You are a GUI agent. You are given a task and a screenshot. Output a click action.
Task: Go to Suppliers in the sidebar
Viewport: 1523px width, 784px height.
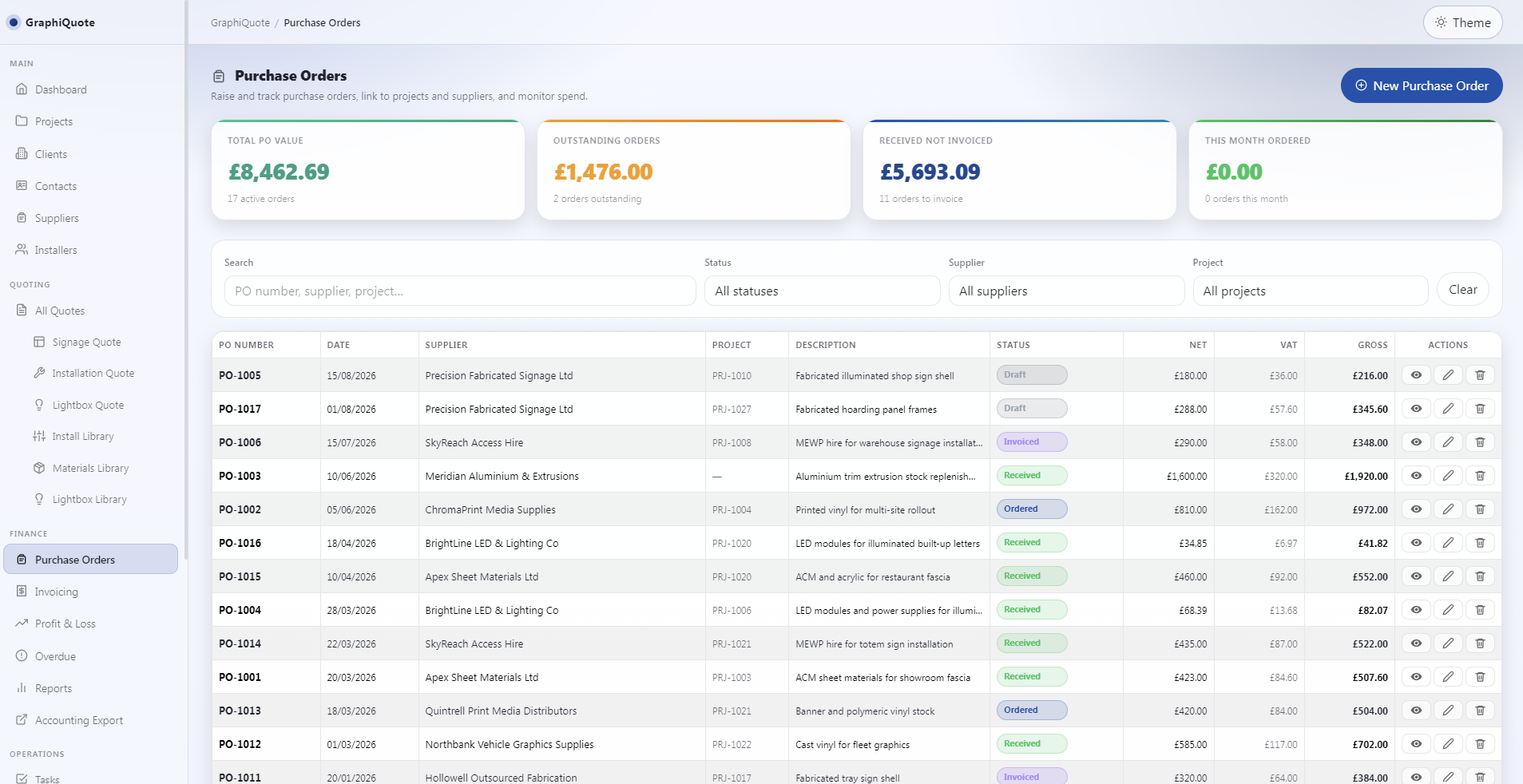(x=91, y=218)
